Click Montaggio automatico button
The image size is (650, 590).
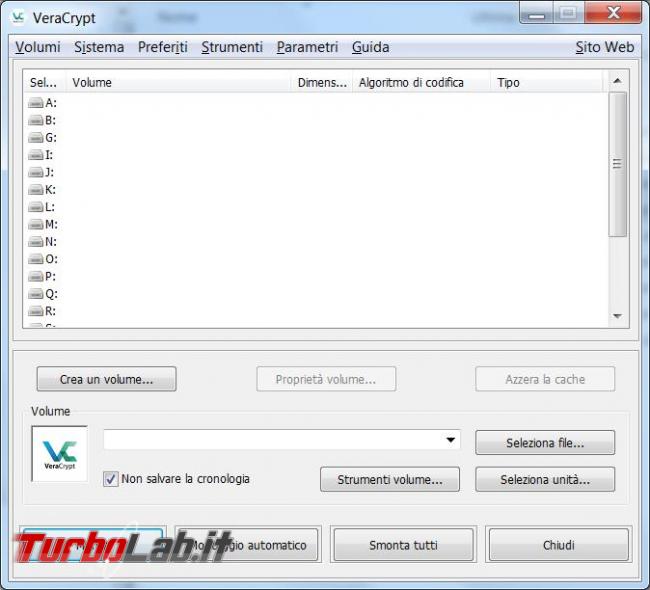pyautogui.click(x=248, y=545)
